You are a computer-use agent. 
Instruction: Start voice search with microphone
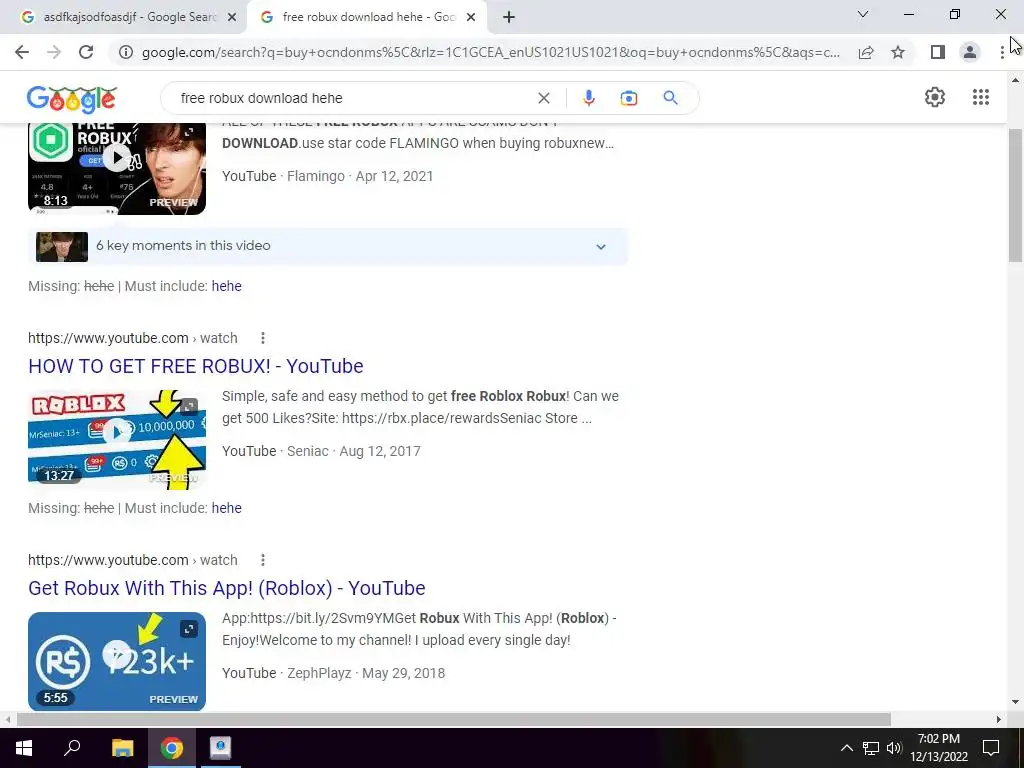tap(588, 98)
